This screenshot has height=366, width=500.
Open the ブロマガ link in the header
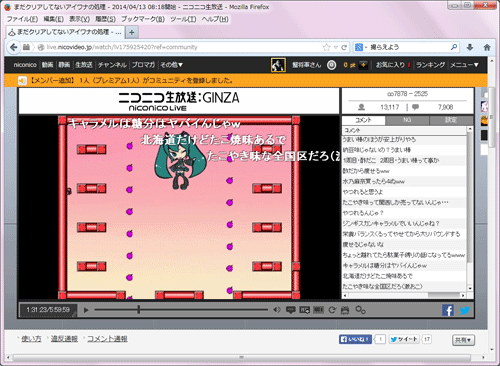(x=143, y=65)
